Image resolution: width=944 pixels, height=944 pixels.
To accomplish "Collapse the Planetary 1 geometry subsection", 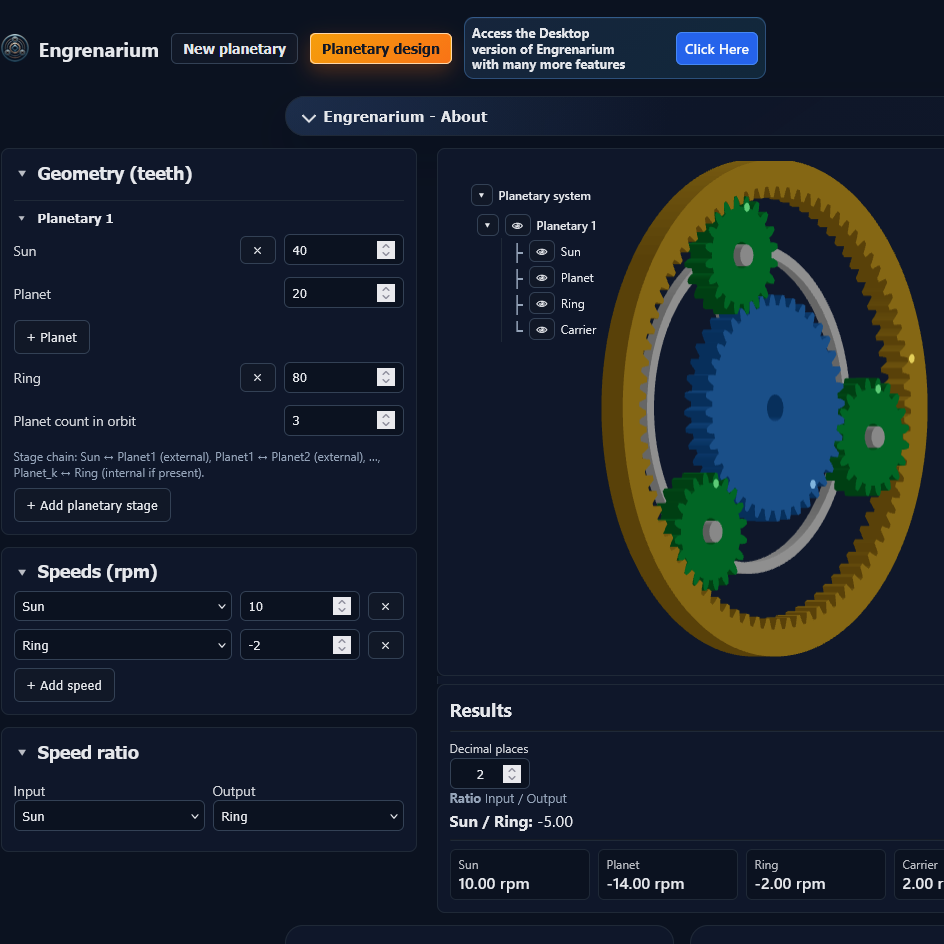I will pos(22,219).
